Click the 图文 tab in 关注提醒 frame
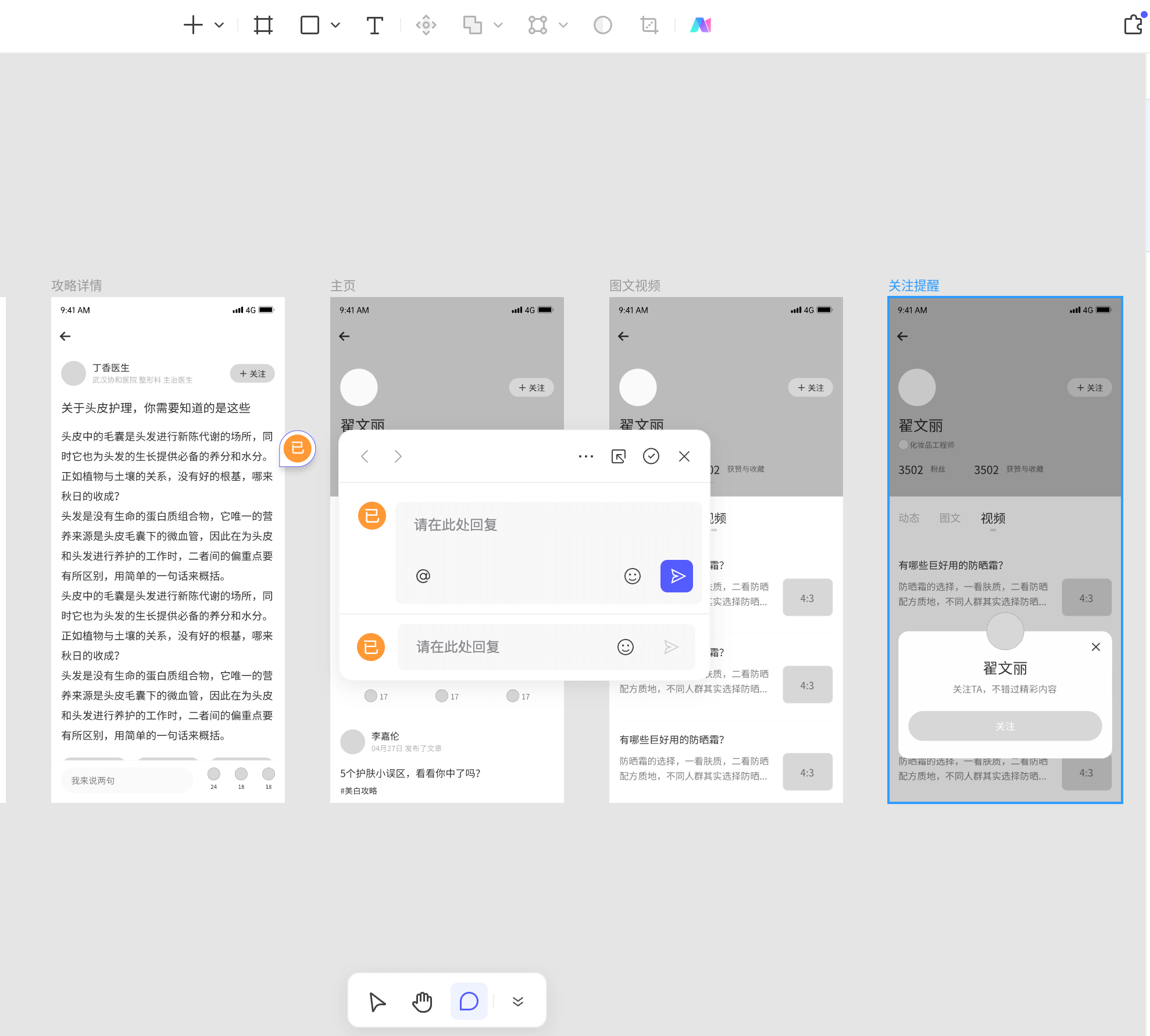This screenshot has width=1150, height=1036. click(950, 518)
